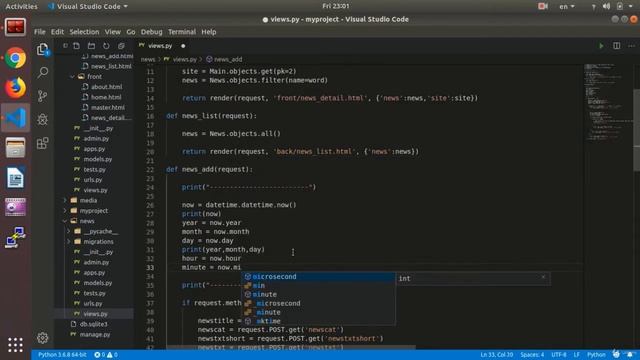Open the Debug view in activity bar

pyautogui.click(x=42, y=120)
